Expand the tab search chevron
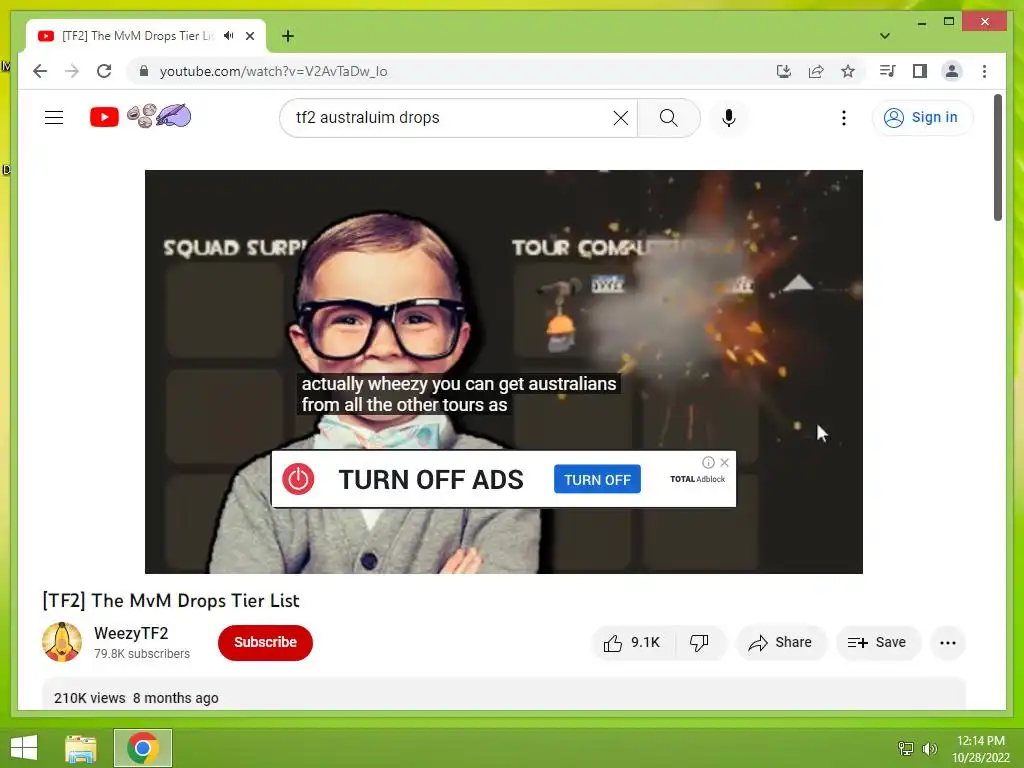The width and height of the screenshot is (1024, 768). point(884,36)
